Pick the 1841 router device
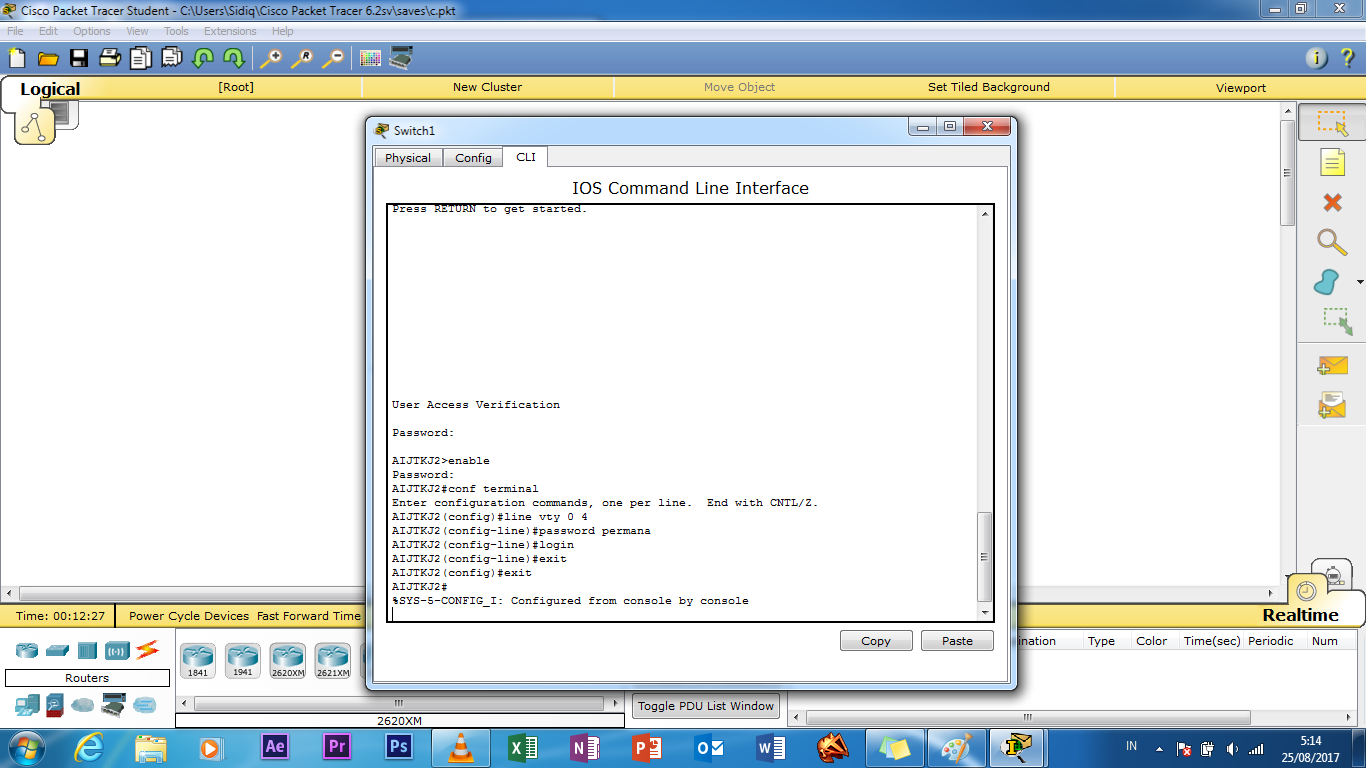1366x768 pixels. (198, 660)
